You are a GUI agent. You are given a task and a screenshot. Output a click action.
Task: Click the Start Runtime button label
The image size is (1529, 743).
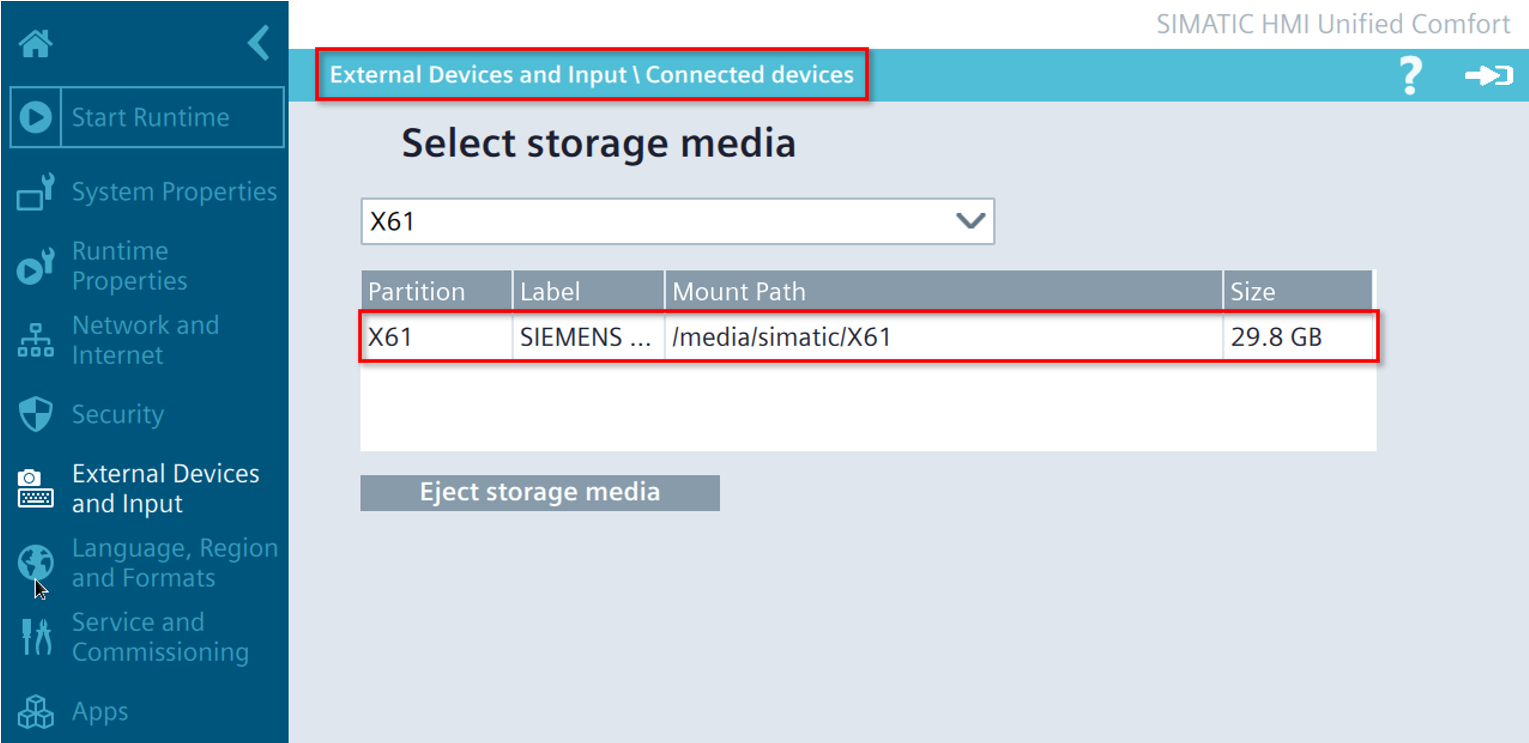coord(150,118)
